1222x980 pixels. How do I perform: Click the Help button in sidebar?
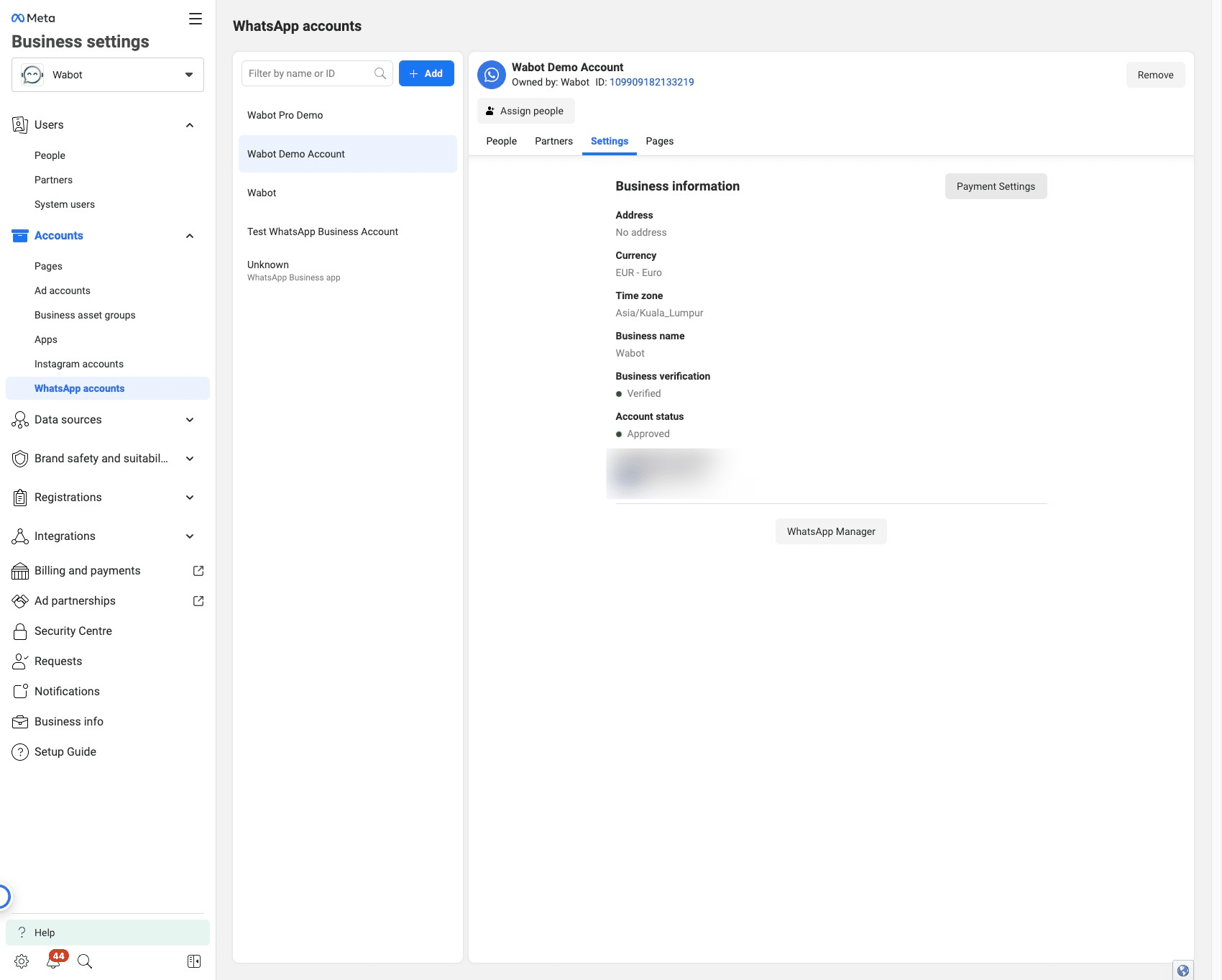coord(108,933)
